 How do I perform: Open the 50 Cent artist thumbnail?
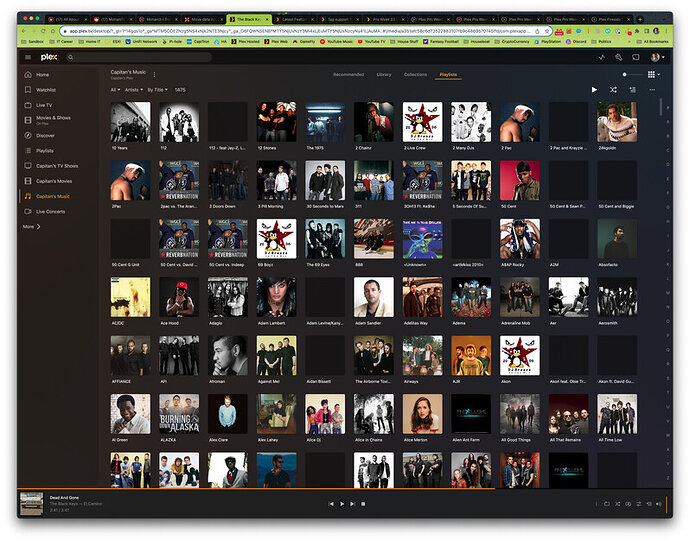[x=520, y=180]
